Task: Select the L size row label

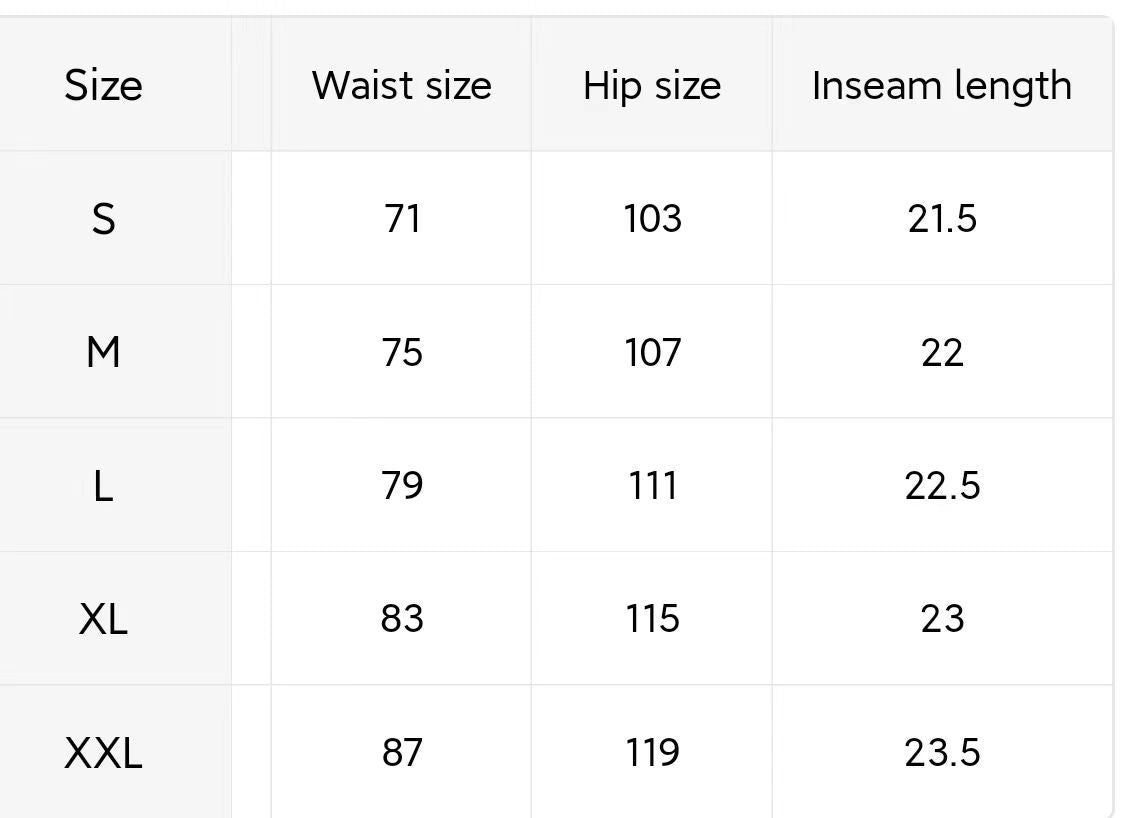Action: click(104, 486)
